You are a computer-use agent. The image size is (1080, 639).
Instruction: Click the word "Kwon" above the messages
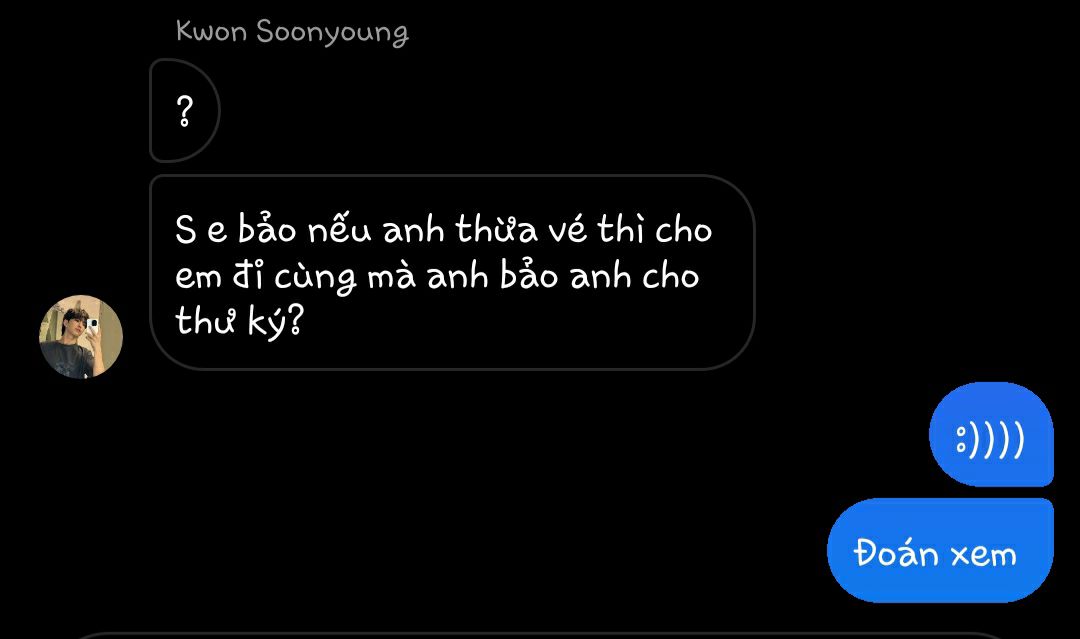click(211, 32)
